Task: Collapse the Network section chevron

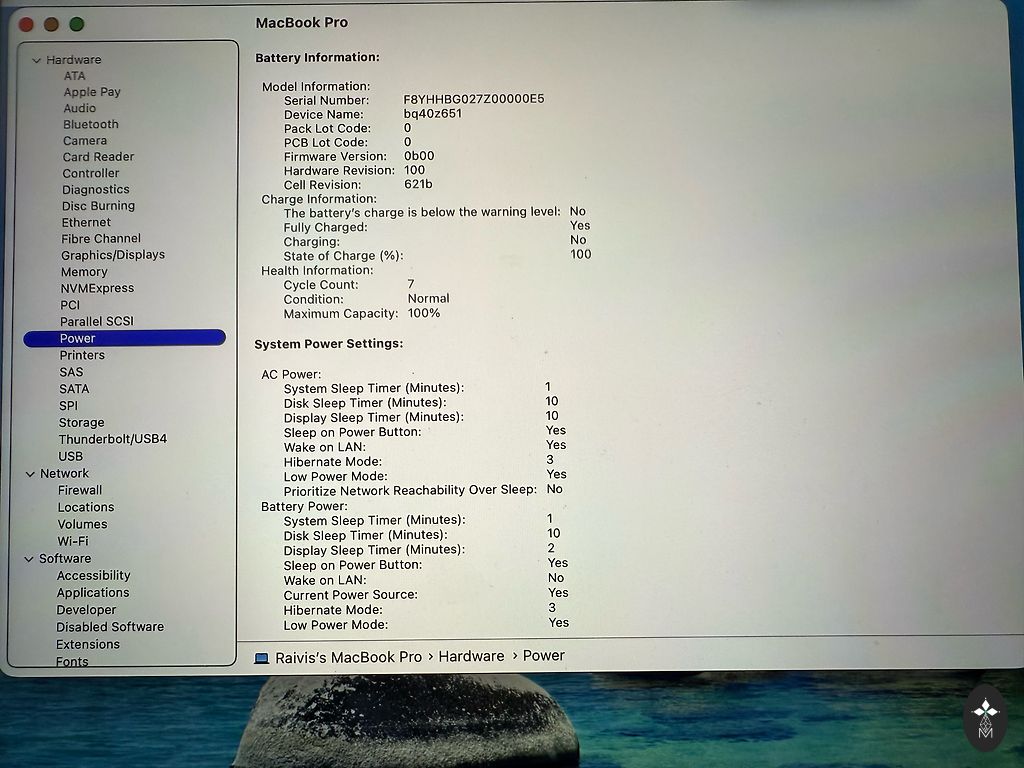Action: 30,474
